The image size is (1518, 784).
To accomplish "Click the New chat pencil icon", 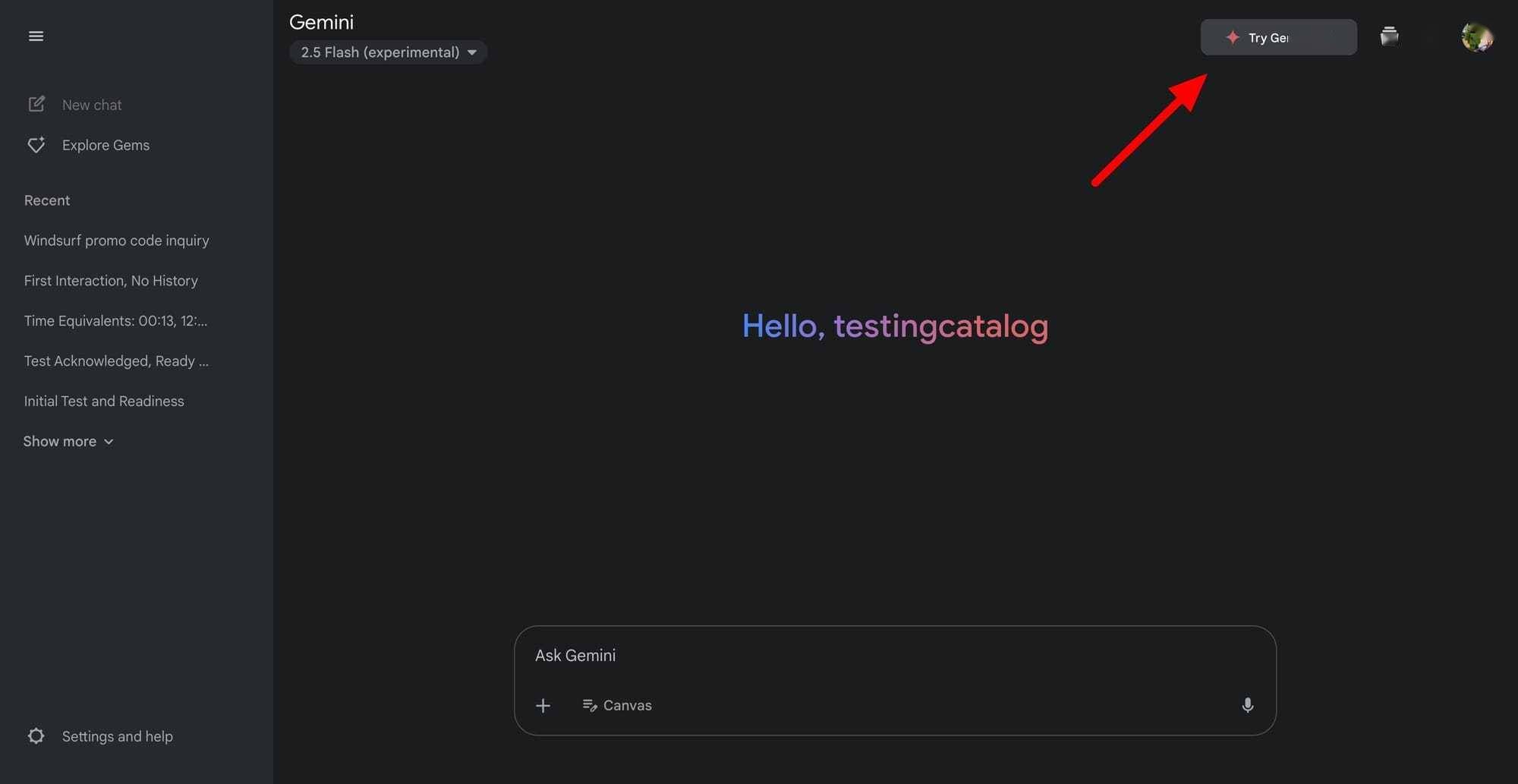I will click(x=36, y=104).
